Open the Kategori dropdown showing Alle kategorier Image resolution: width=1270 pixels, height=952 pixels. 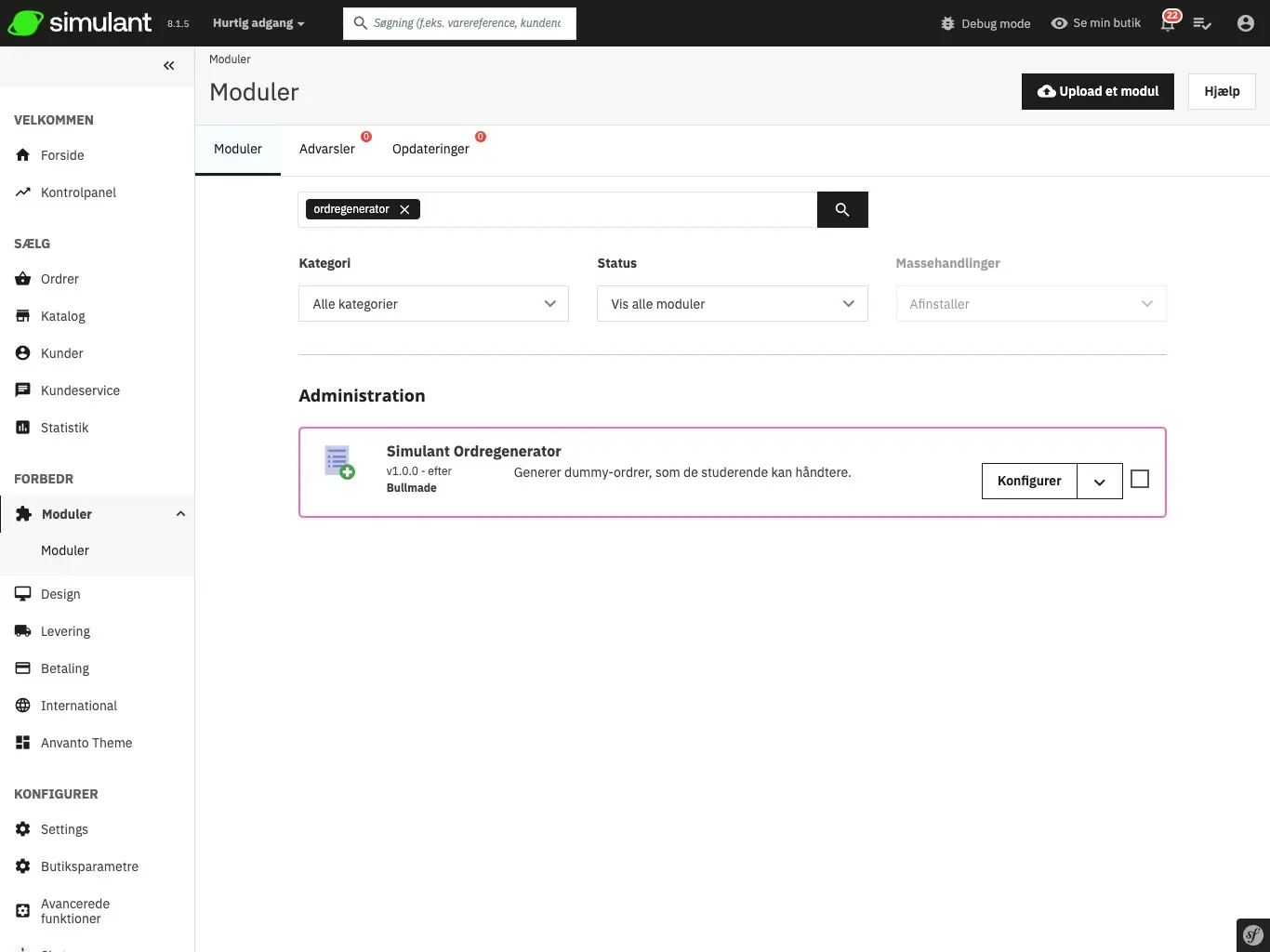[x=432, y=303]
